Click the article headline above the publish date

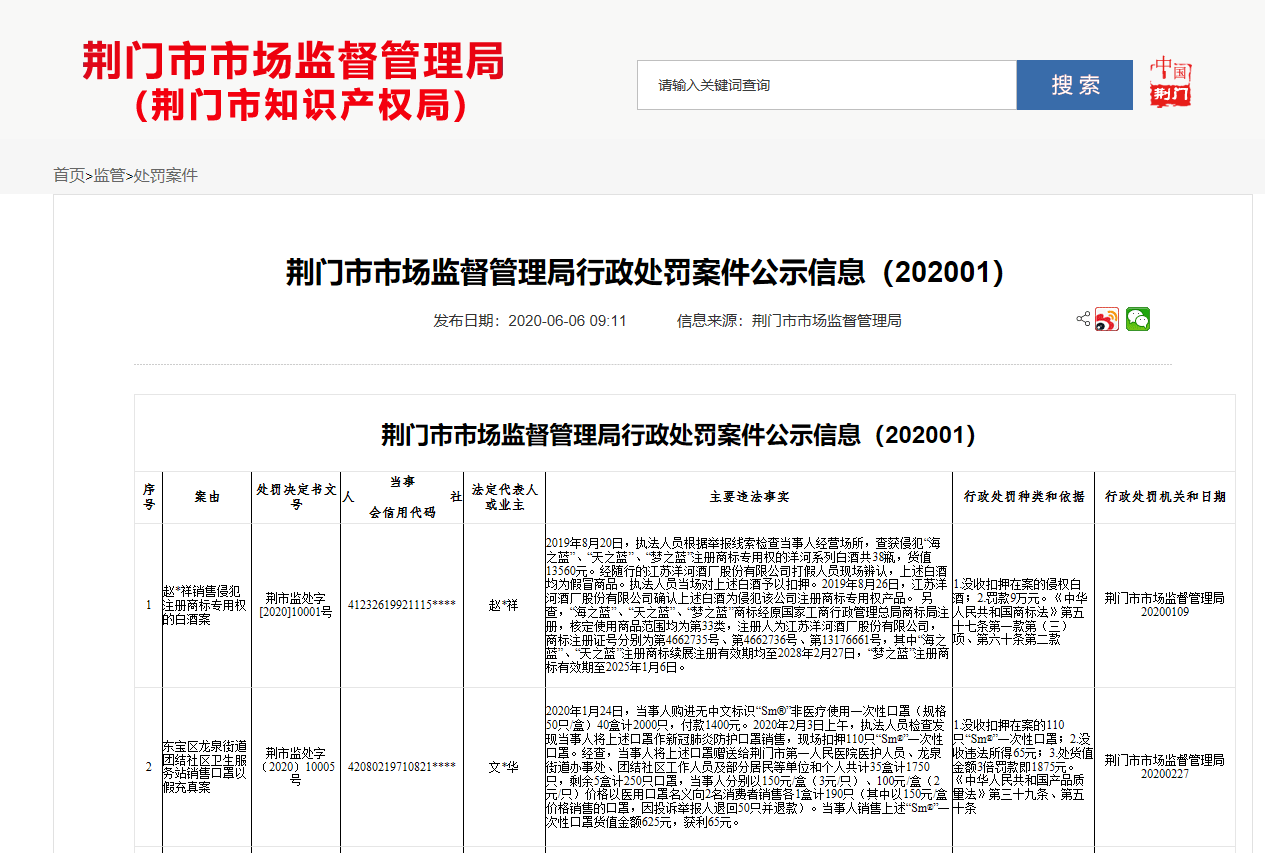point(645,272)
